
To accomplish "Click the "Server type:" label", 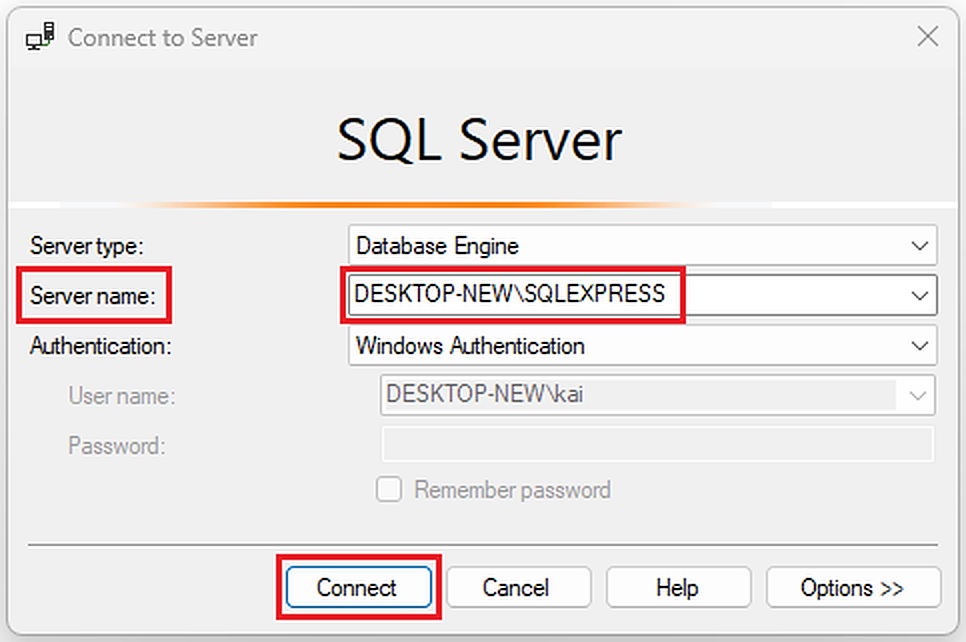I will click(87, 245).
